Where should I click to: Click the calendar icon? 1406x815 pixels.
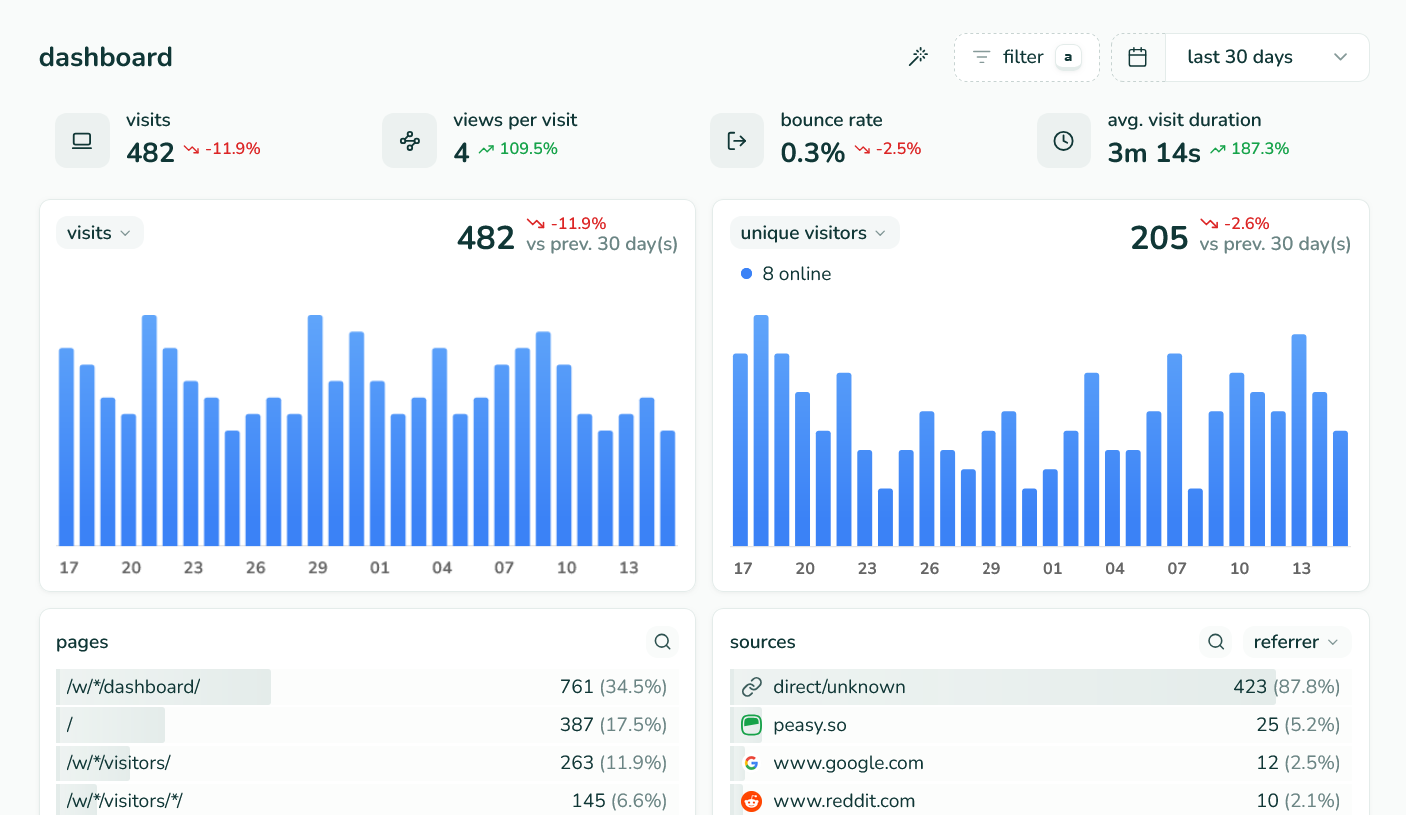1138,57
